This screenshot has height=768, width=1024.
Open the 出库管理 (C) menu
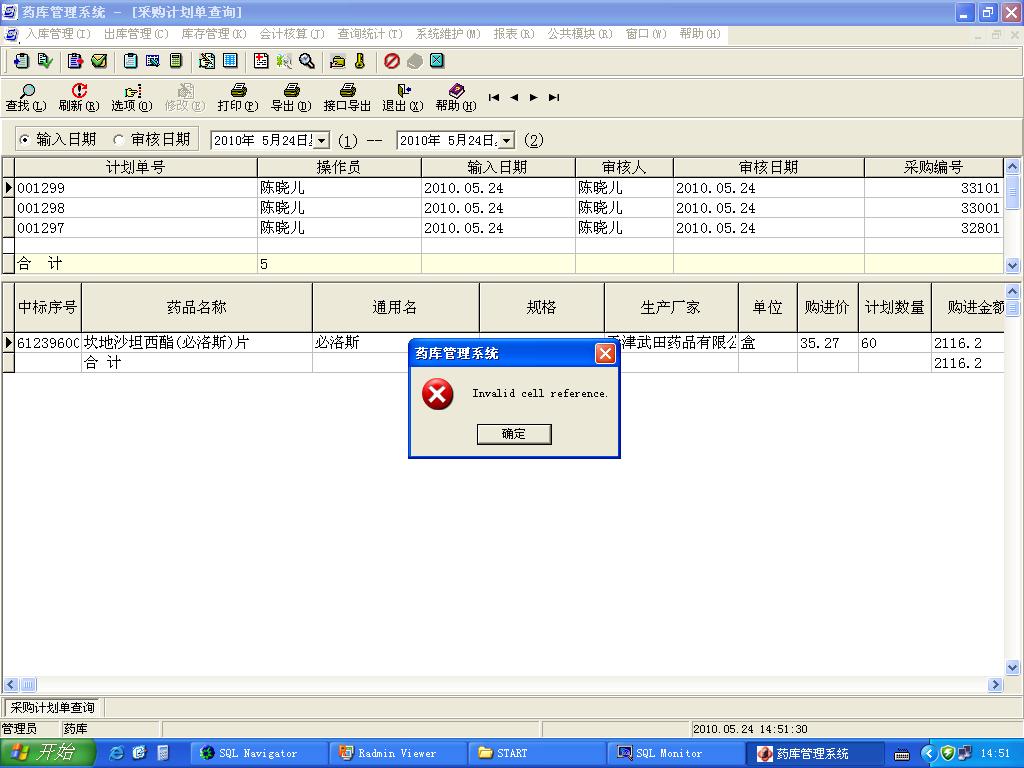[x=136, y=34]
